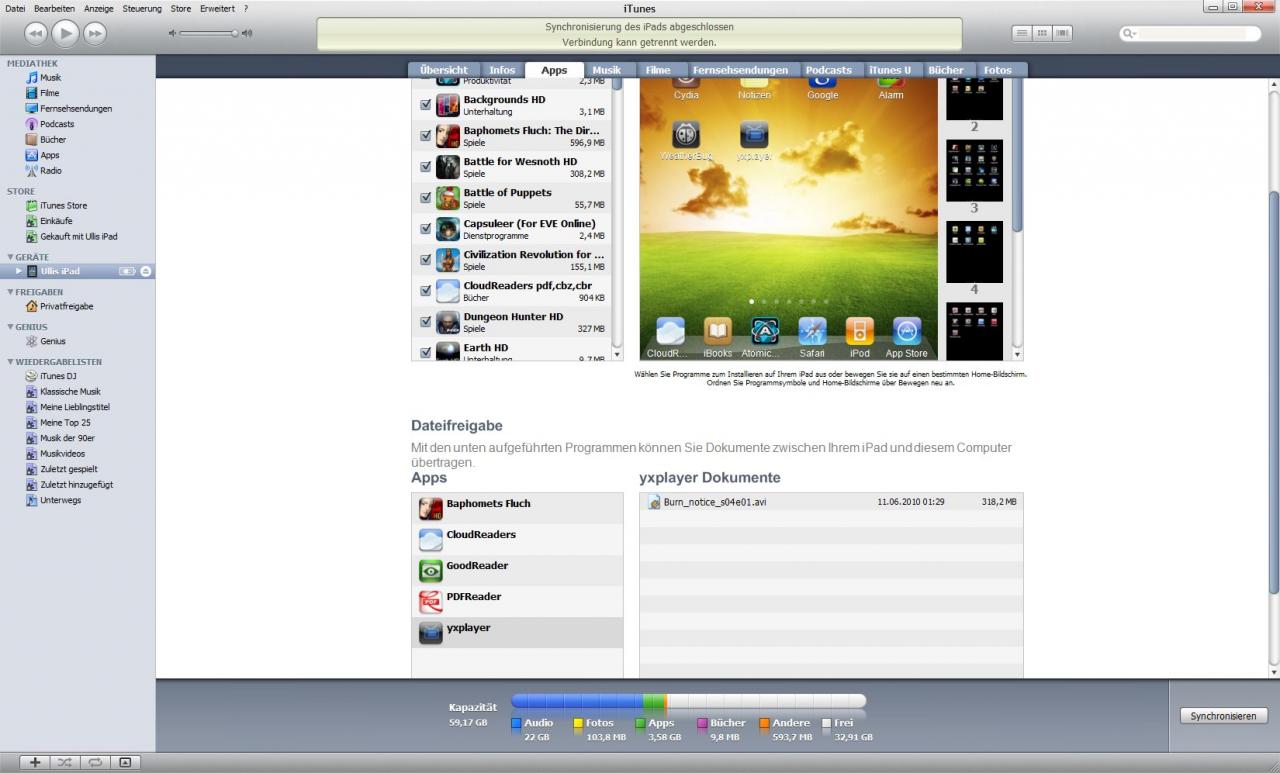Switch to the Musik tab

pos(606,70)
